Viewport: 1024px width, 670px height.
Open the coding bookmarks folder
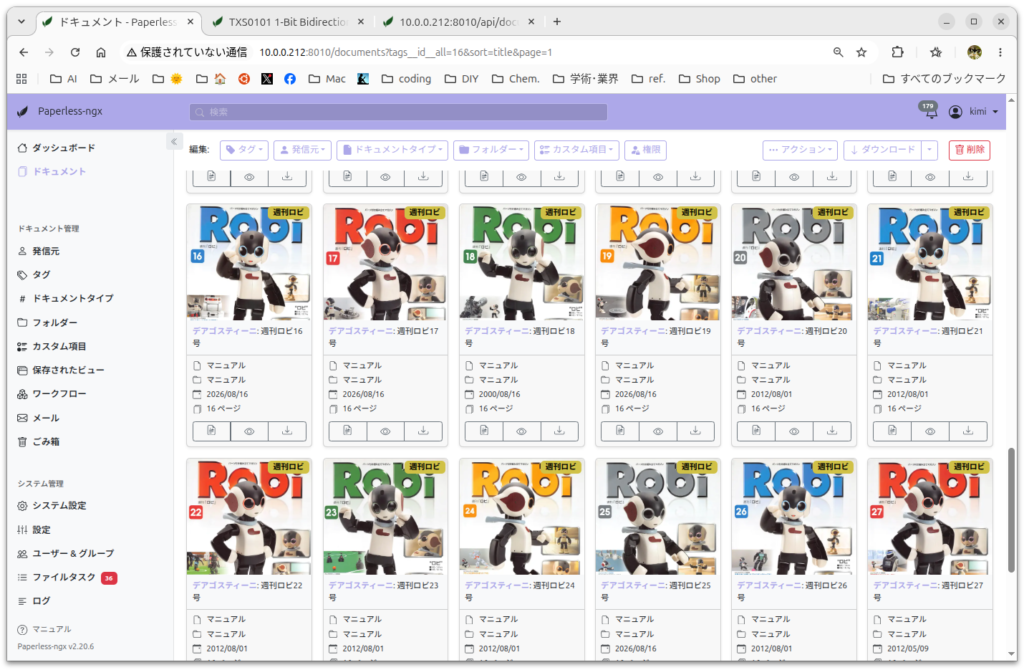(406, 79)
